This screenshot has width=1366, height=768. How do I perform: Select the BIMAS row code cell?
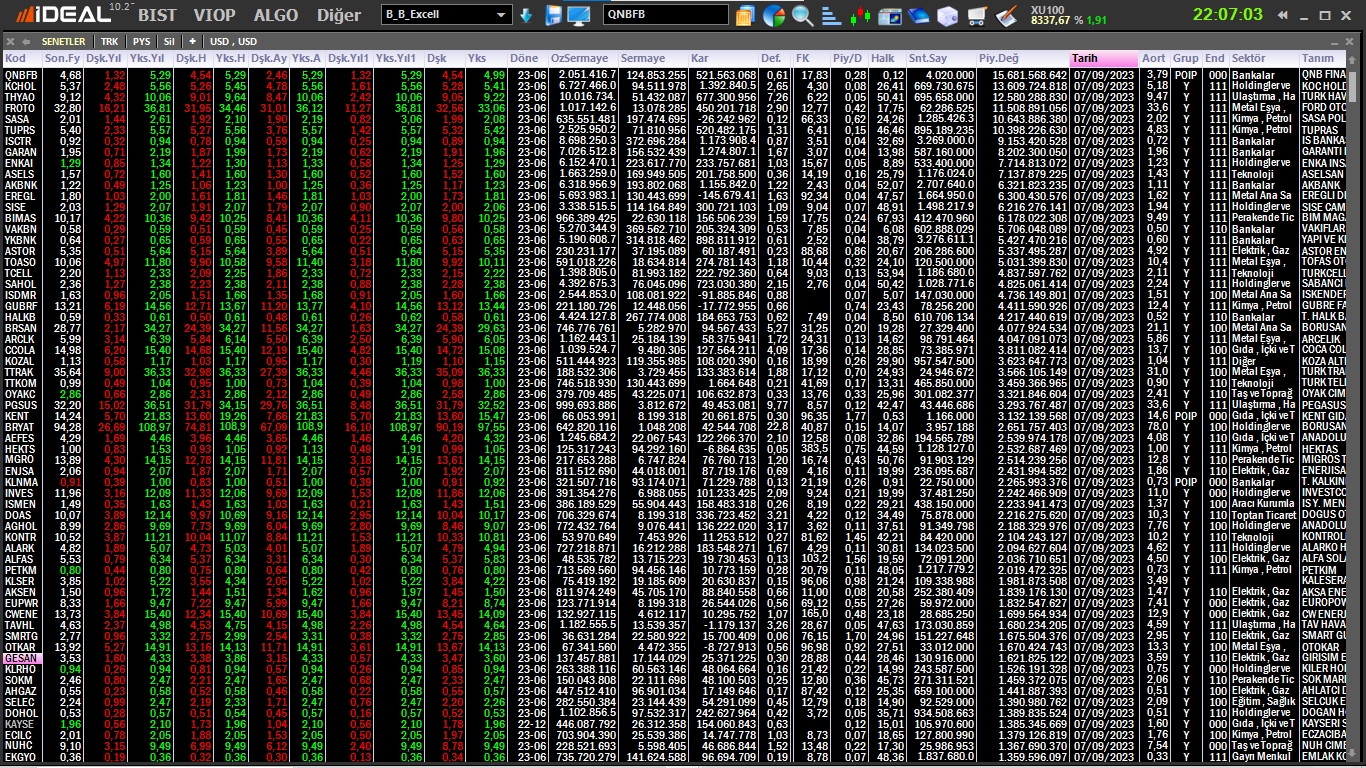pos(21,218)
